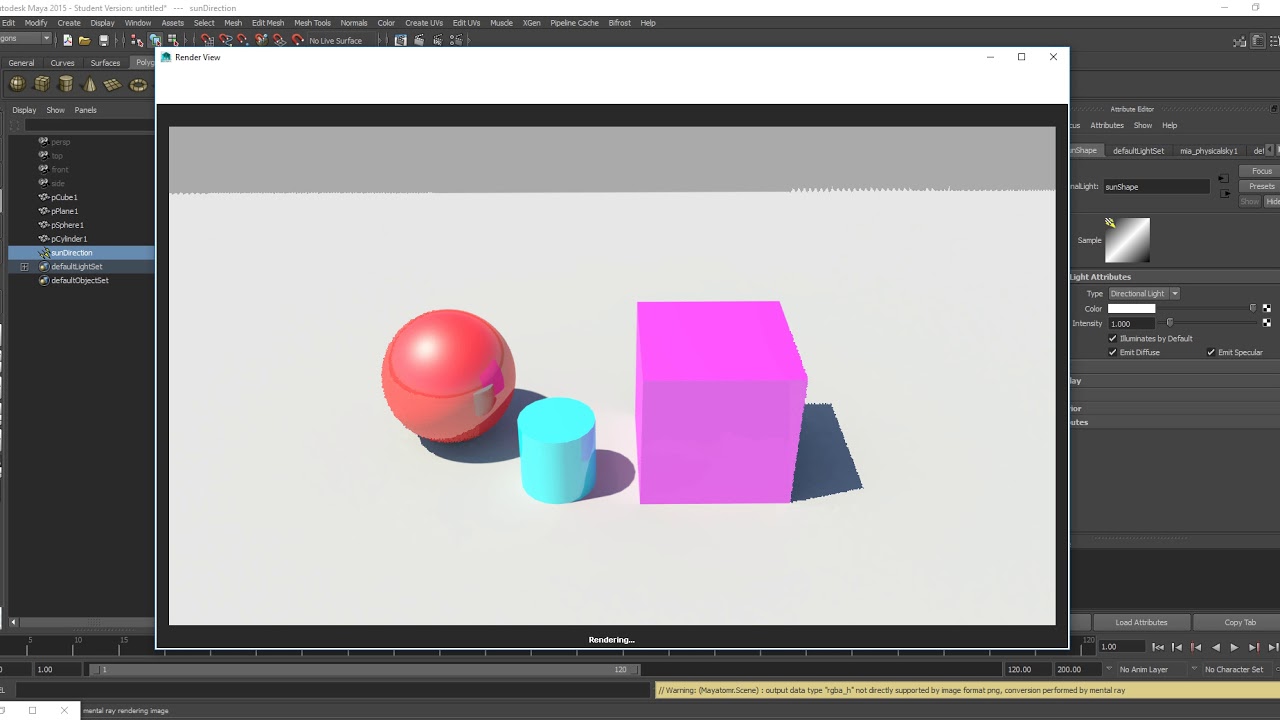This screenshot has height=720, width=1280.
Task: Click the white light Color swatch
Action: point(1131,308)
